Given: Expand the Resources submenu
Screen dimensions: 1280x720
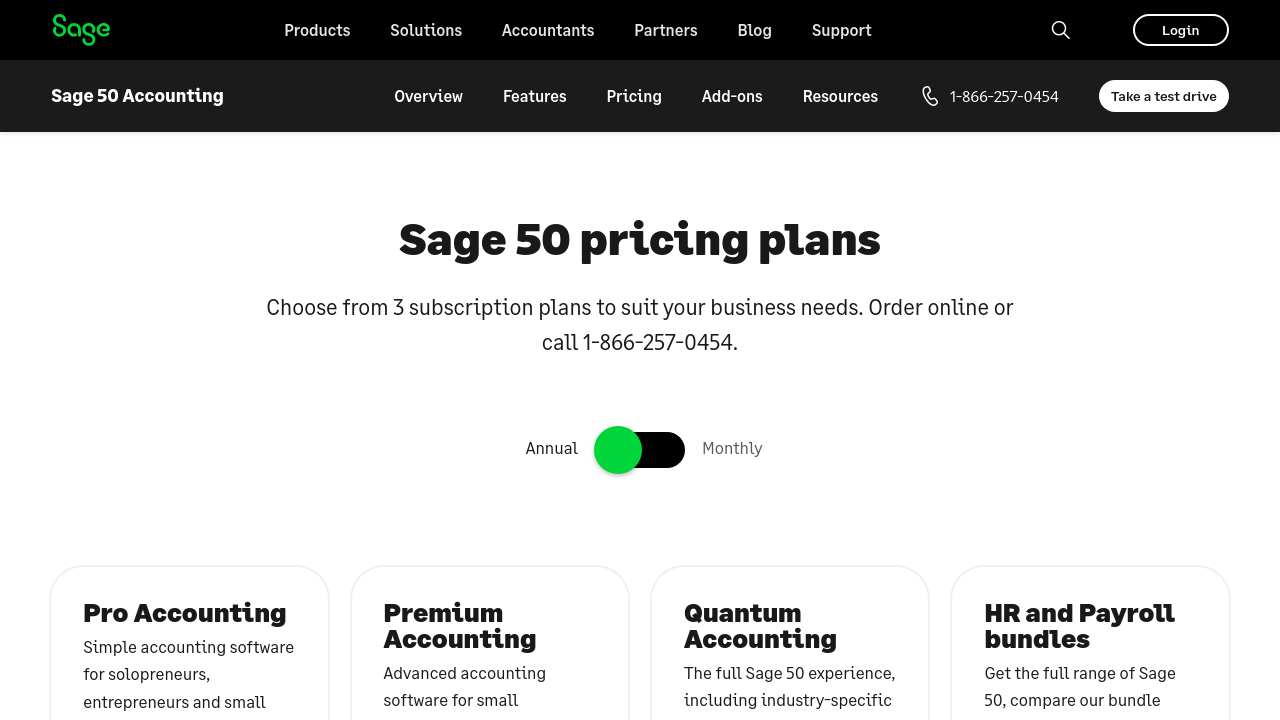Looking at the screenshot, I should click(840, 96).
